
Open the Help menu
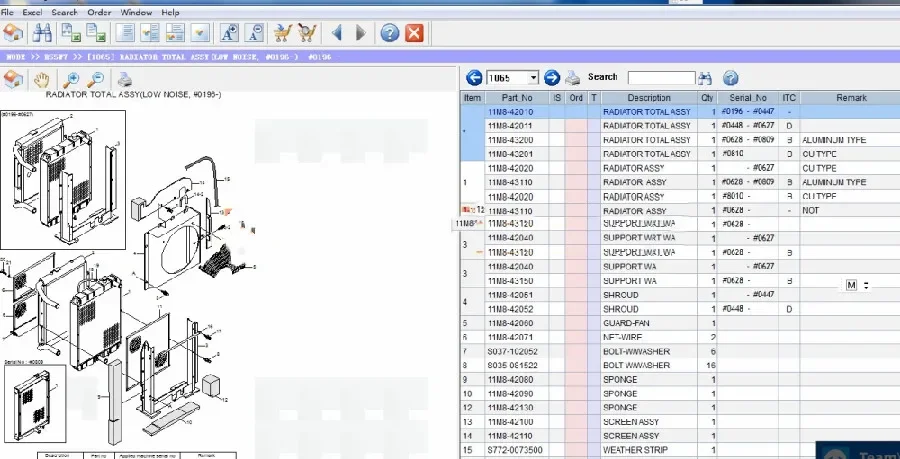coord(170,12)
